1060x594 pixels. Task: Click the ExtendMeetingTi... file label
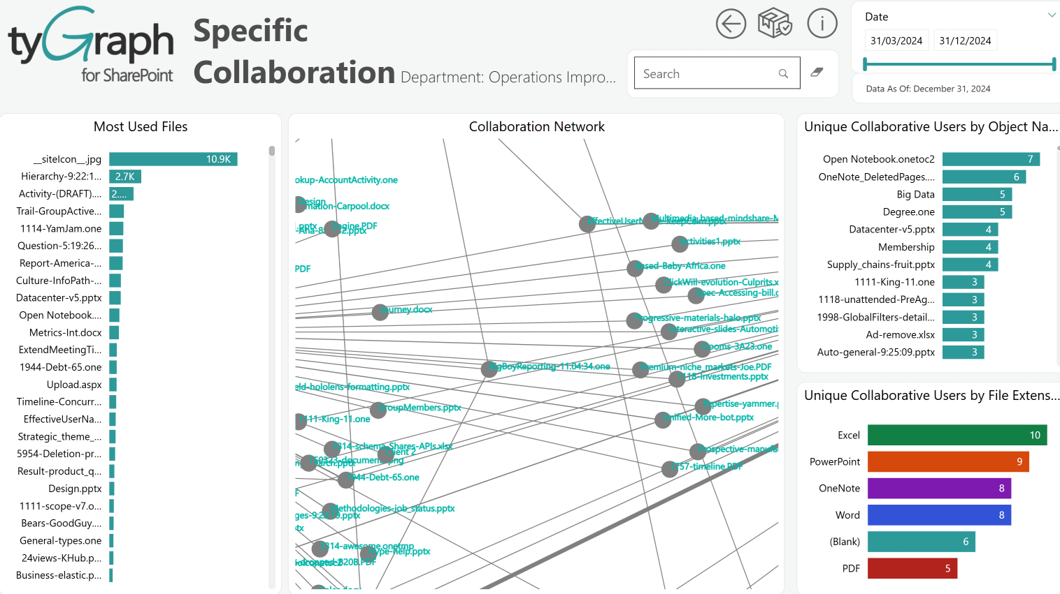[60, 350]
